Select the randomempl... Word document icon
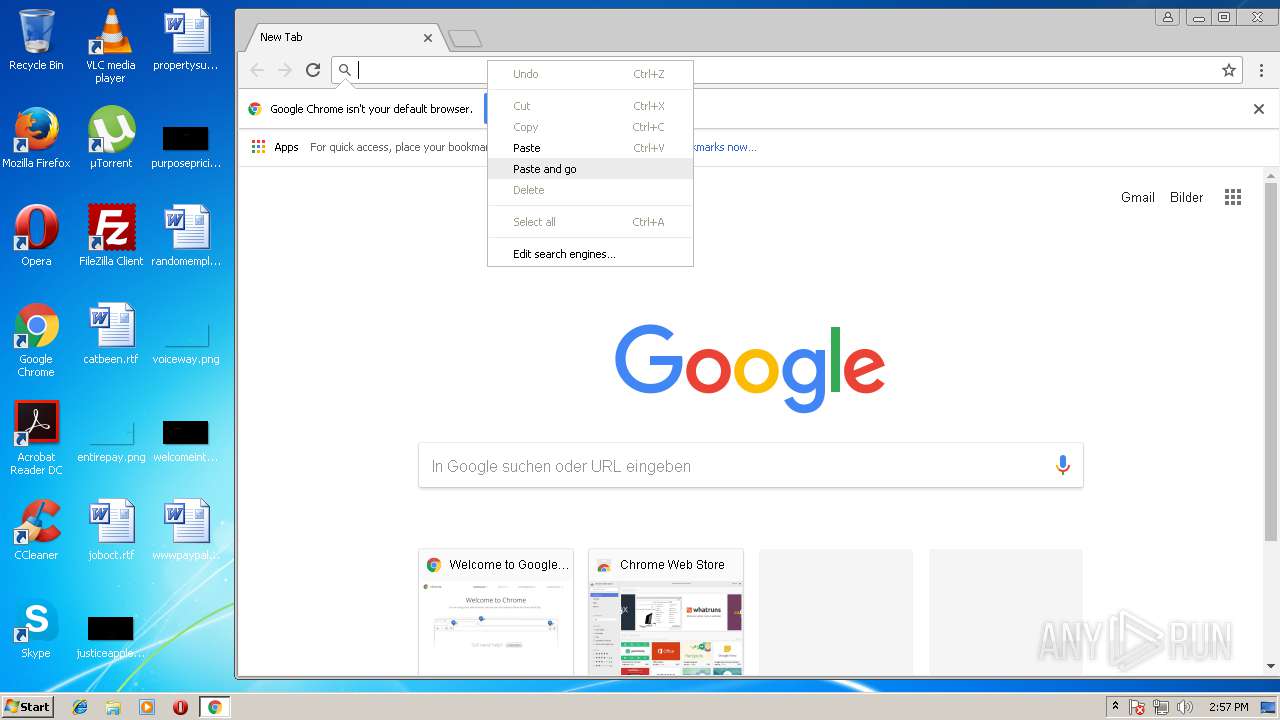 coord(186,236)
